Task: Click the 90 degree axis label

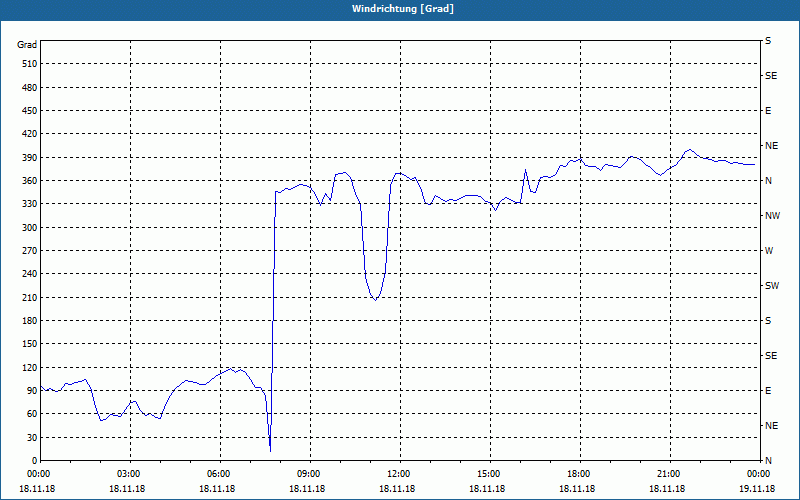Action: (x=32, y=391)
